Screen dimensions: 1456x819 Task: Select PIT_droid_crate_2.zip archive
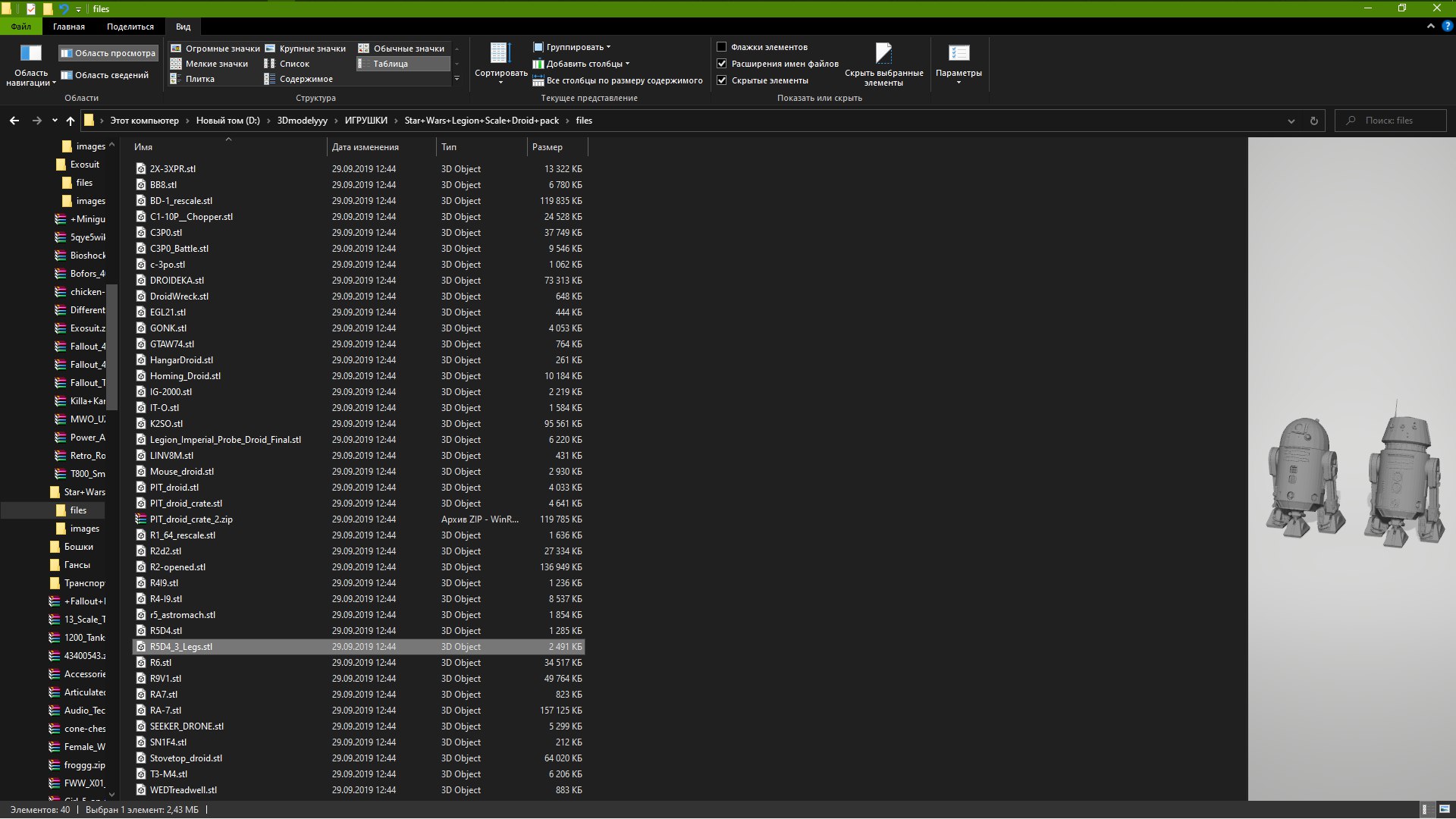[359, 519]
